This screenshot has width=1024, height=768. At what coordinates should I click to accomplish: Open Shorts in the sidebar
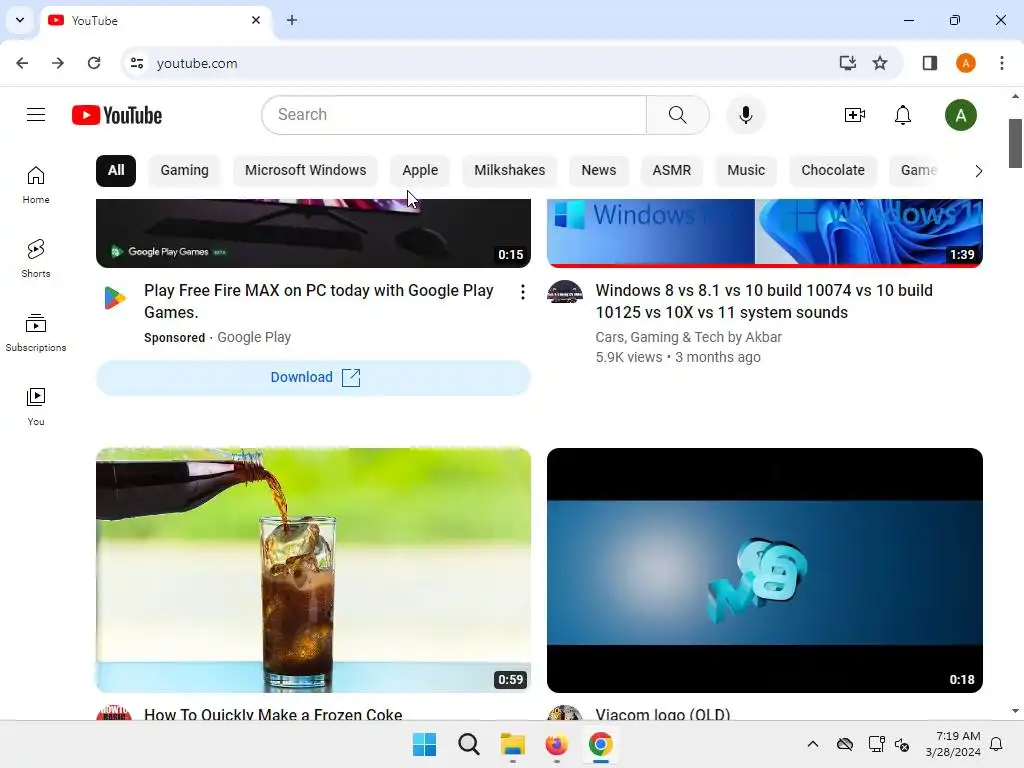(36, 259)
